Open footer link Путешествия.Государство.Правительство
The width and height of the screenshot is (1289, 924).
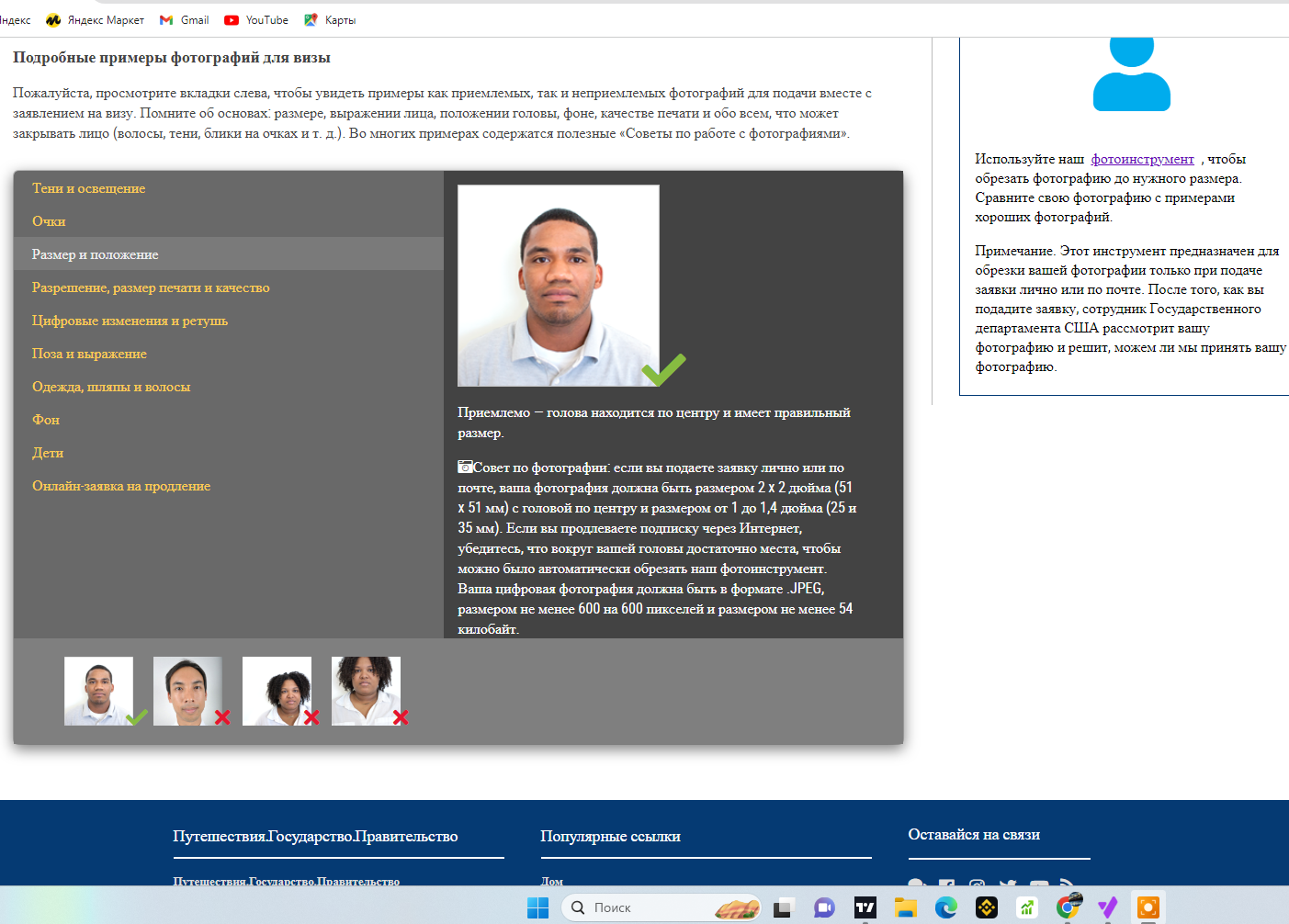tap(286, 881)
